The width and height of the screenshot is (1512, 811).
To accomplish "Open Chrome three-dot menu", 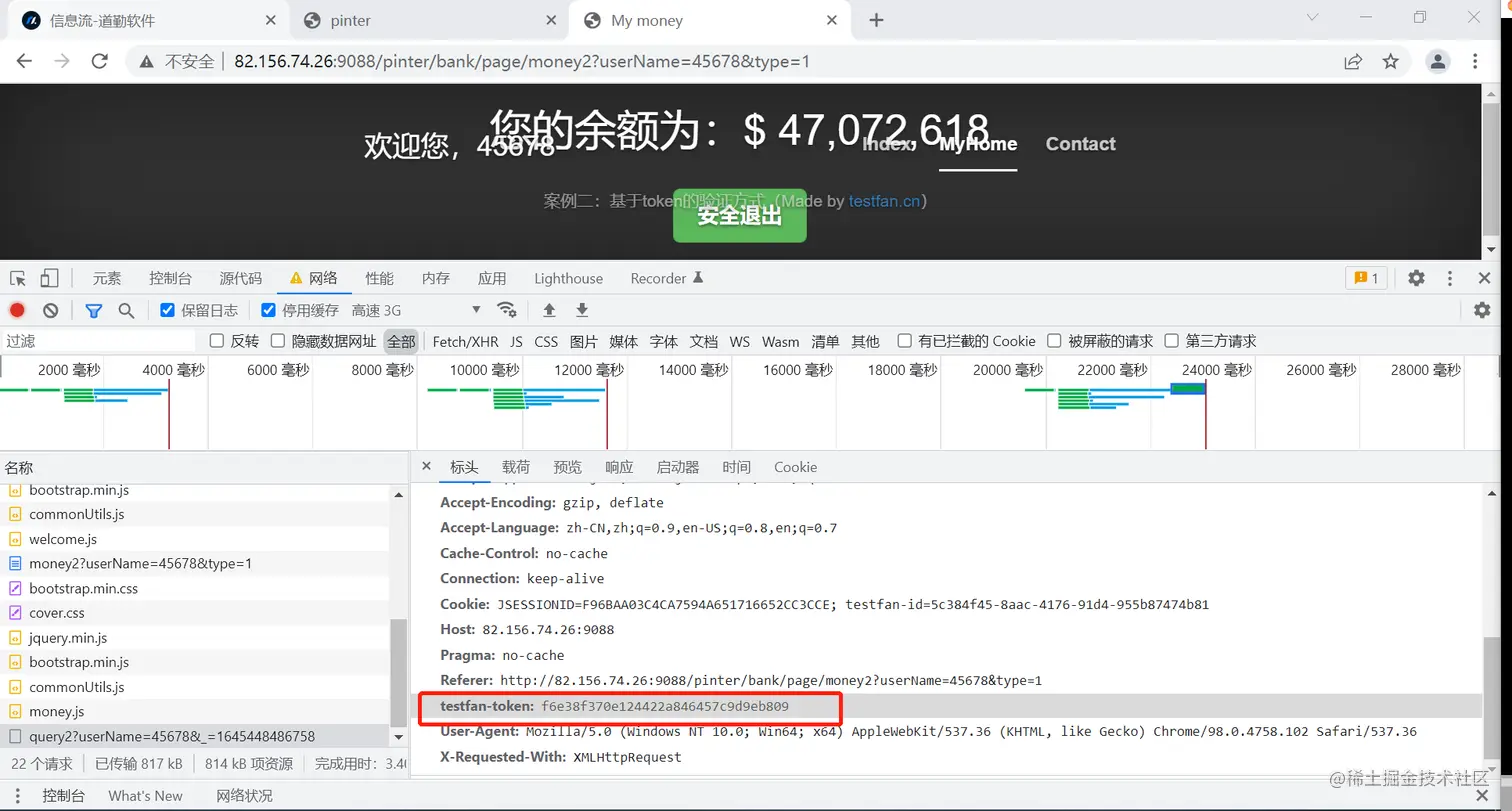I will click(1475, 61).
